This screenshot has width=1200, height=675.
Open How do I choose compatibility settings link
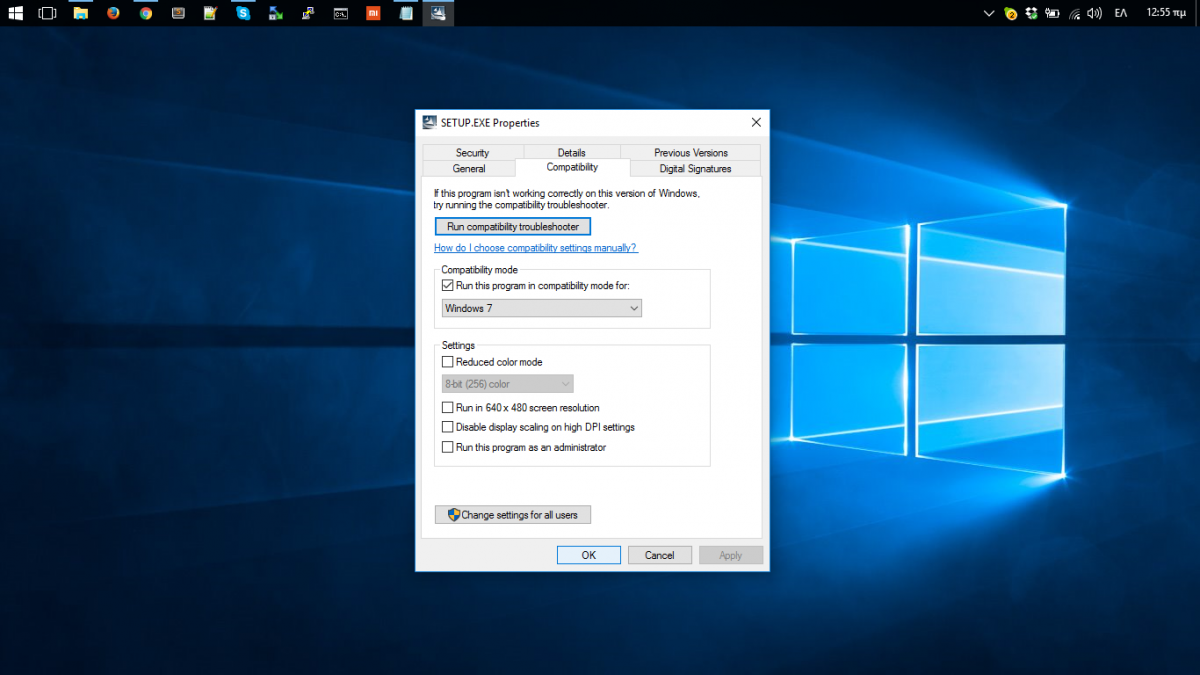(536, 248)
